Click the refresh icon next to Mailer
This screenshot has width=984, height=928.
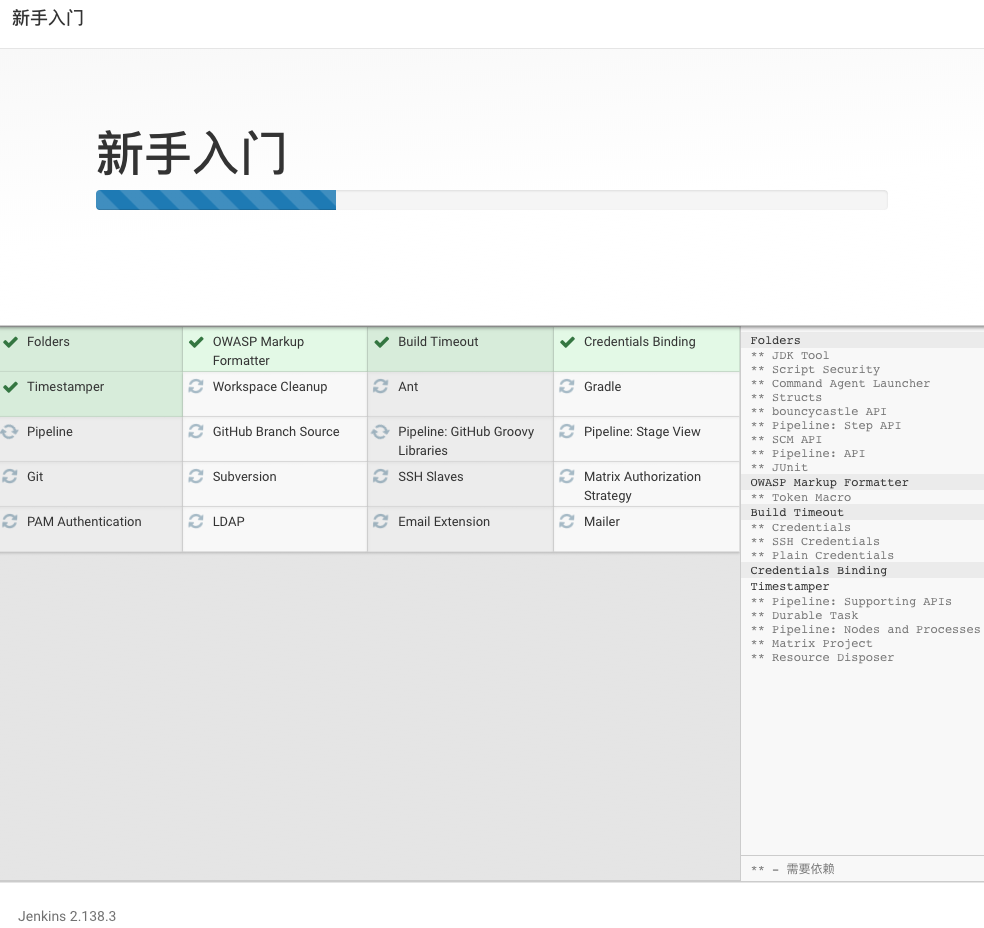coord(567,521)
